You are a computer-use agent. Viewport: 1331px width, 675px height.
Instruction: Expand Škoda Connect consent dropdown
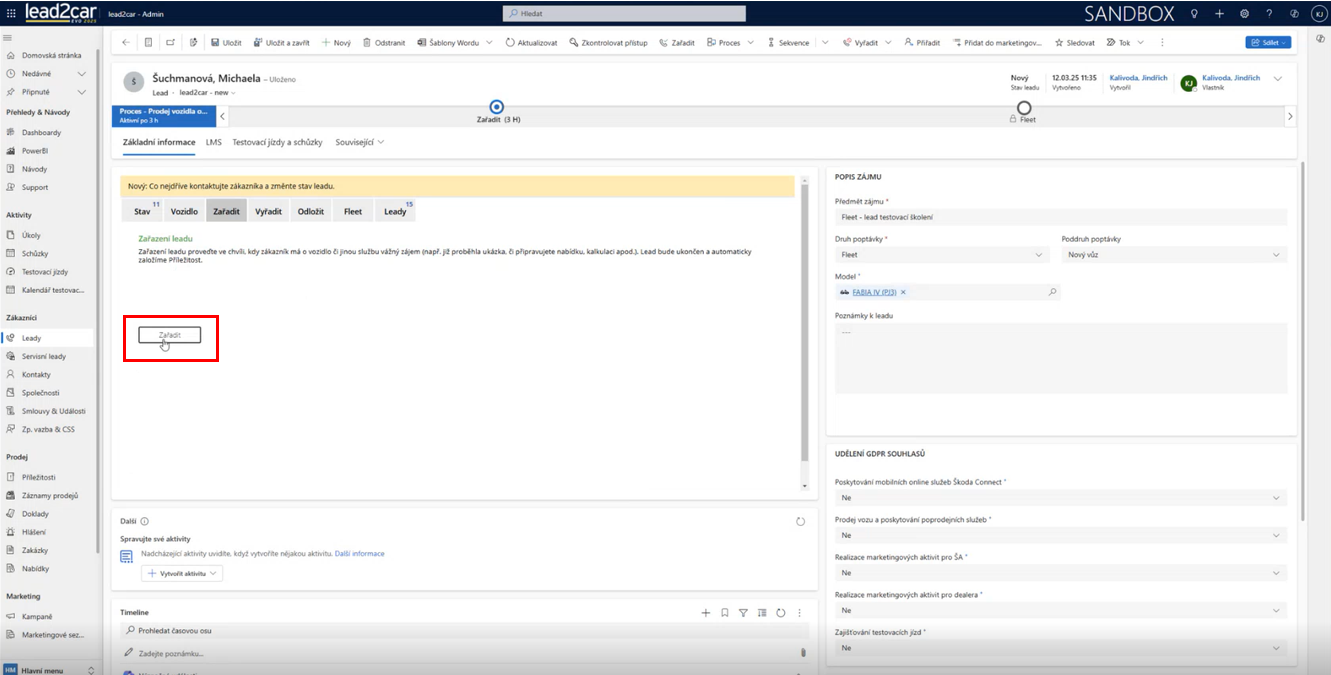click(x=1058, y=497)
